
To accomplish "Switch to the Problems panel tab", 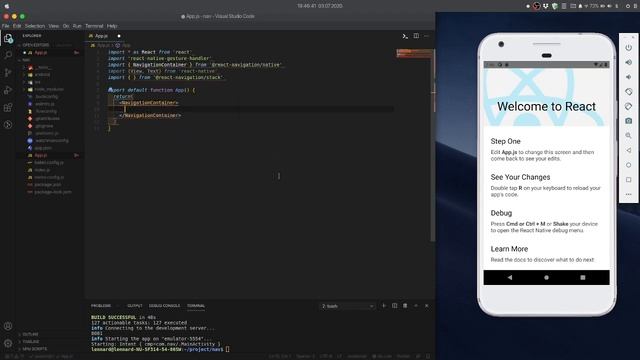I will [101, 306].
